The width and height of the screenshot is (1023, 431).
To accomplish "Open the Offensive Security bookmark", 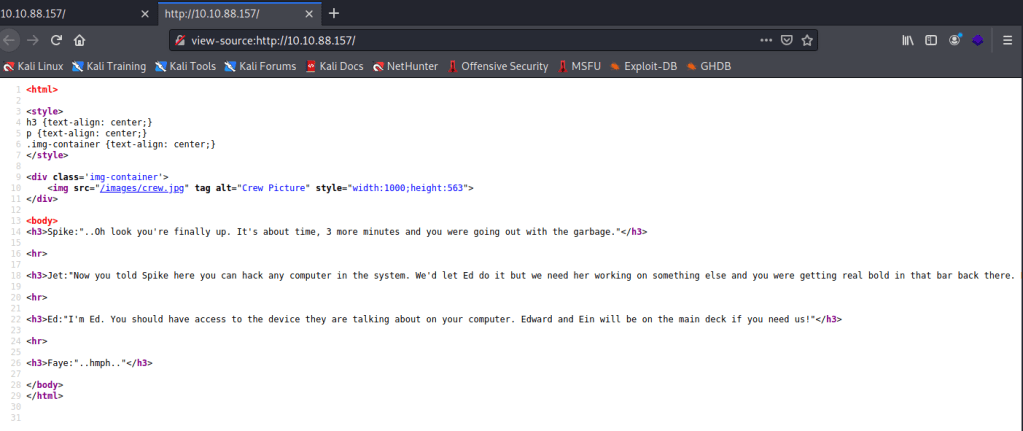I will point(498,67).
